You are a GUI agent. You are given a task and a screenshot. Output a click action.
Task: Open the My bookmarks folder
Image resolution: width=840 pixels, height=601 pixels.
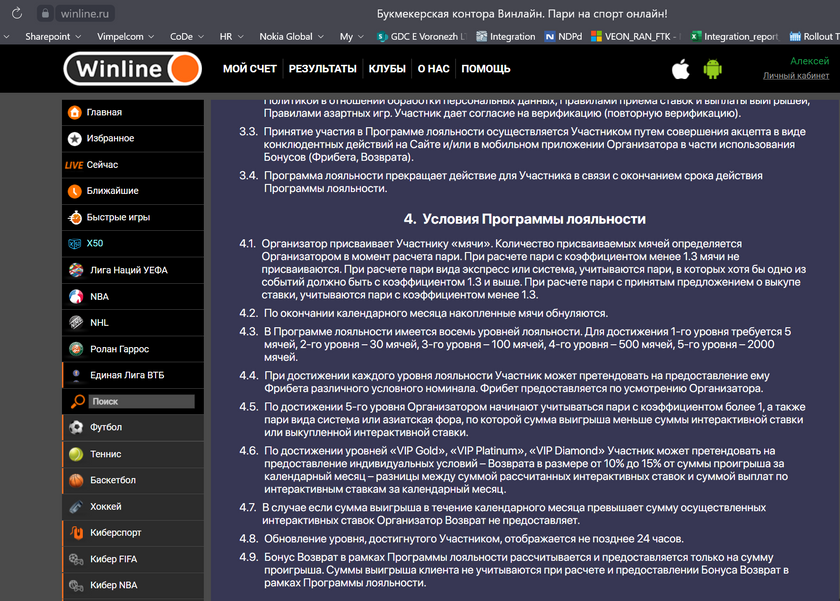coord(351,36)
